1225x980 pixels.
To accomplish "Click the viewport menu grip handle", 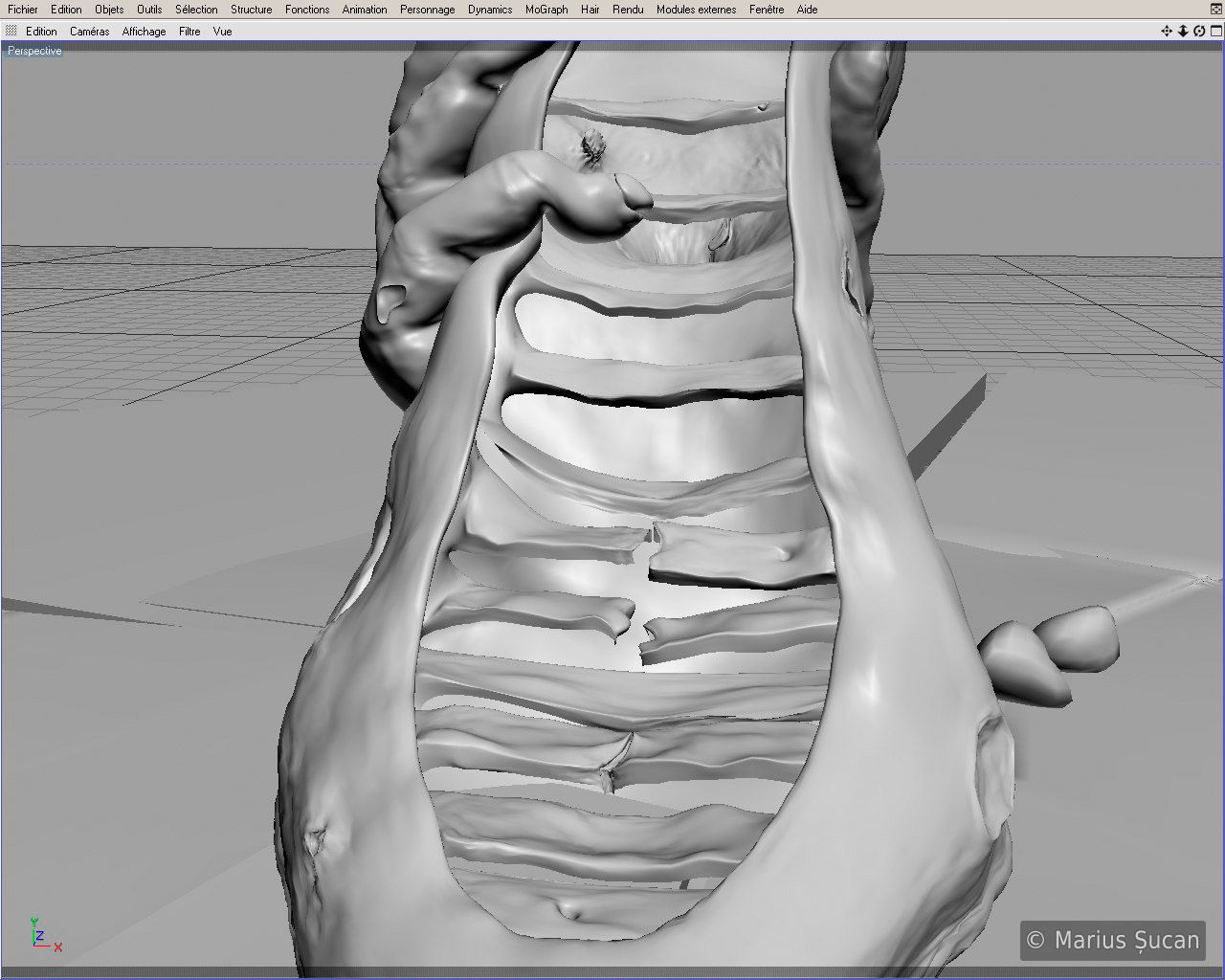I will pyautogui.click(x=11, y=32).
